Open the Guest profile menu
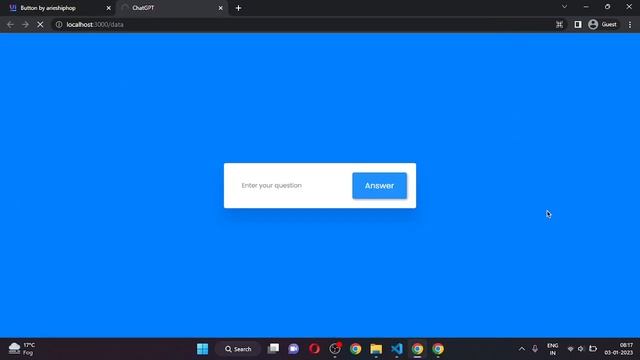 (602, 24)
